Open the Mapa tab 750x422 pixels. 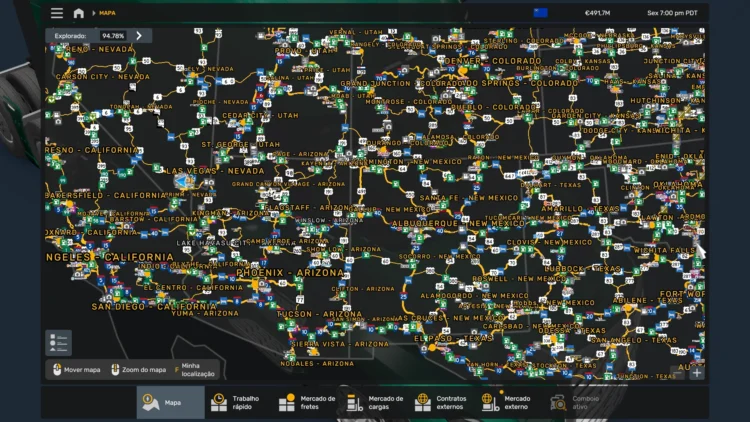(170, 402)
